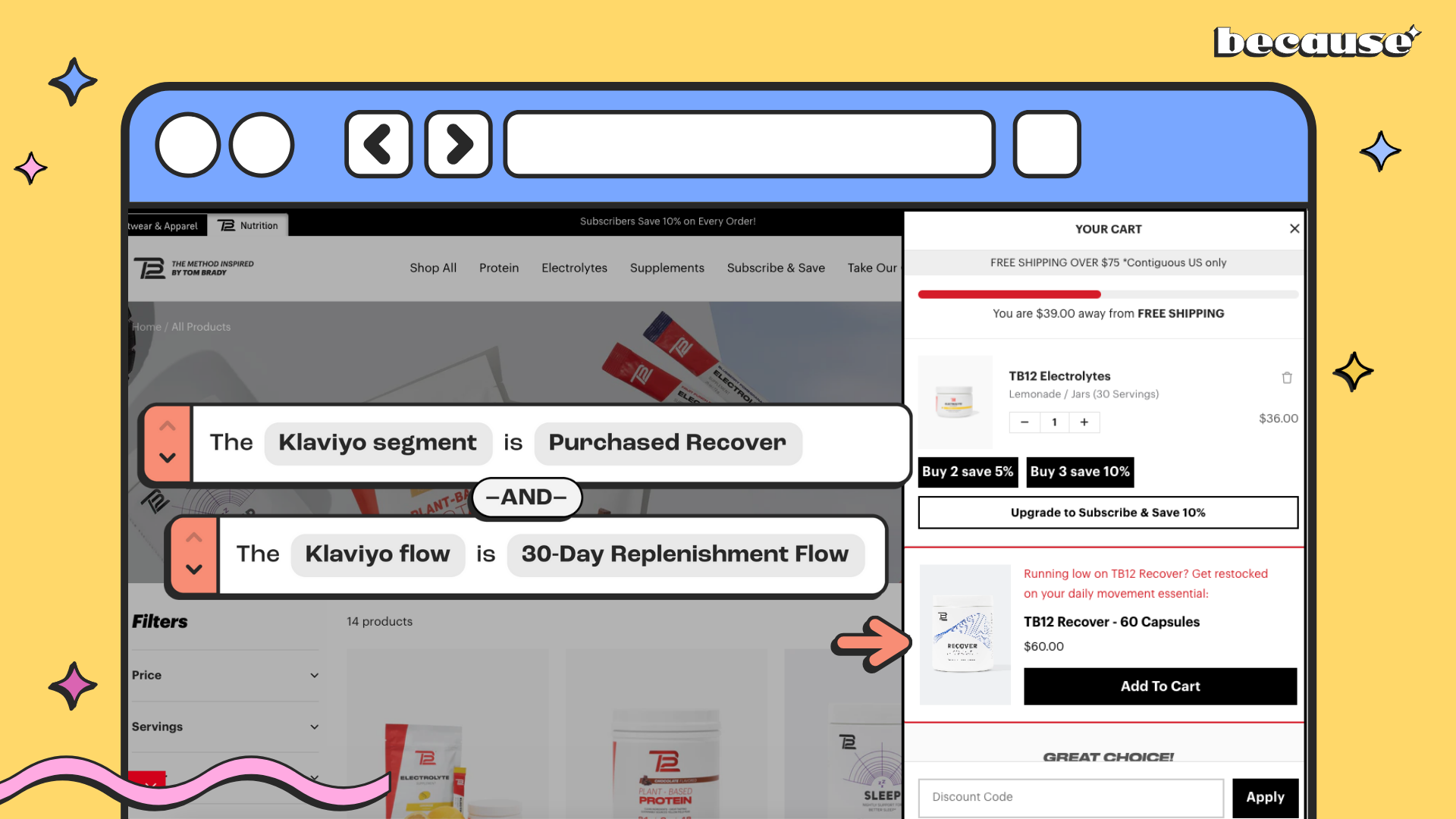Click the Discount Code input field

[1070, 797]
